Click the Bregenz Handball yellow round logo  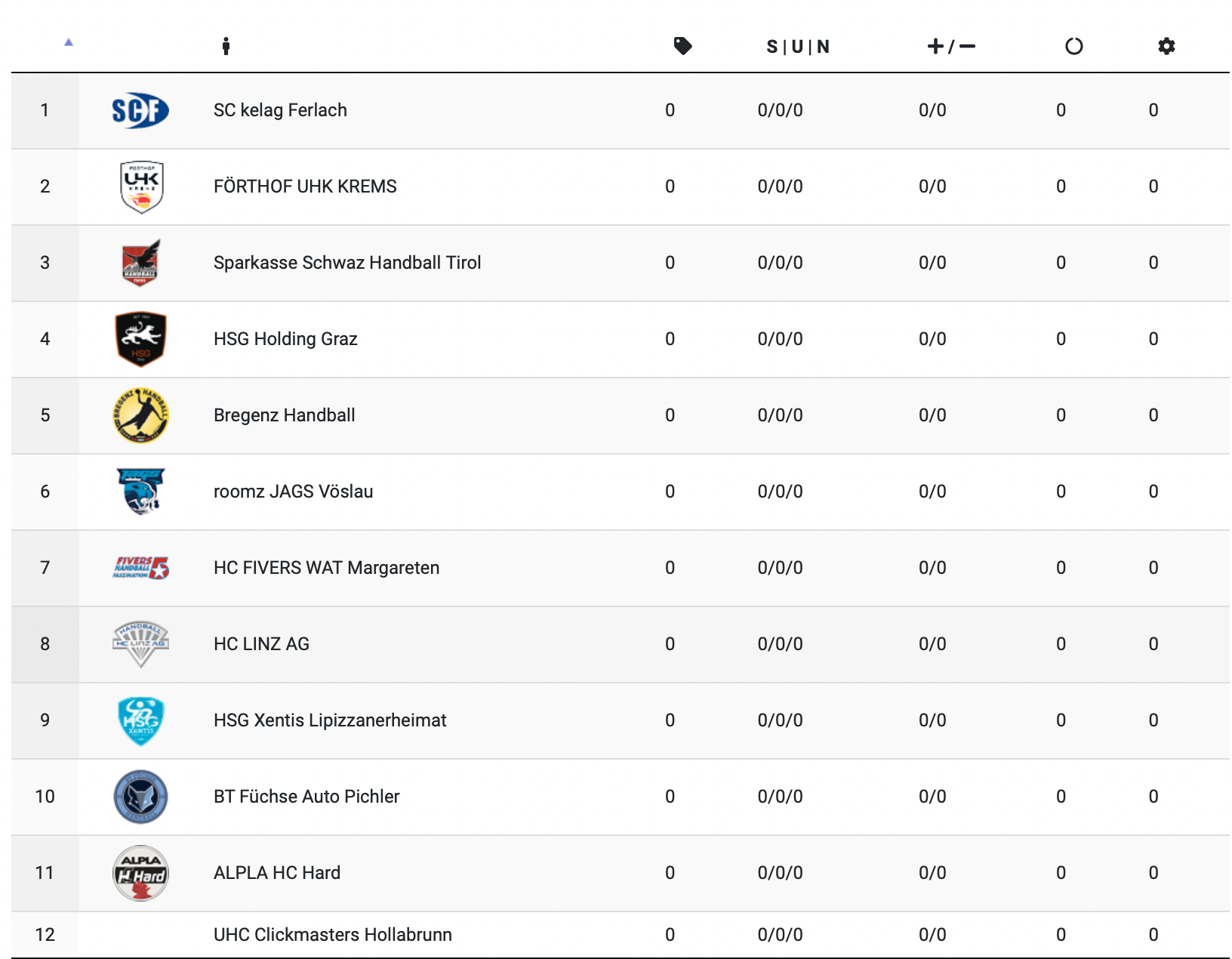pos(140,415)
